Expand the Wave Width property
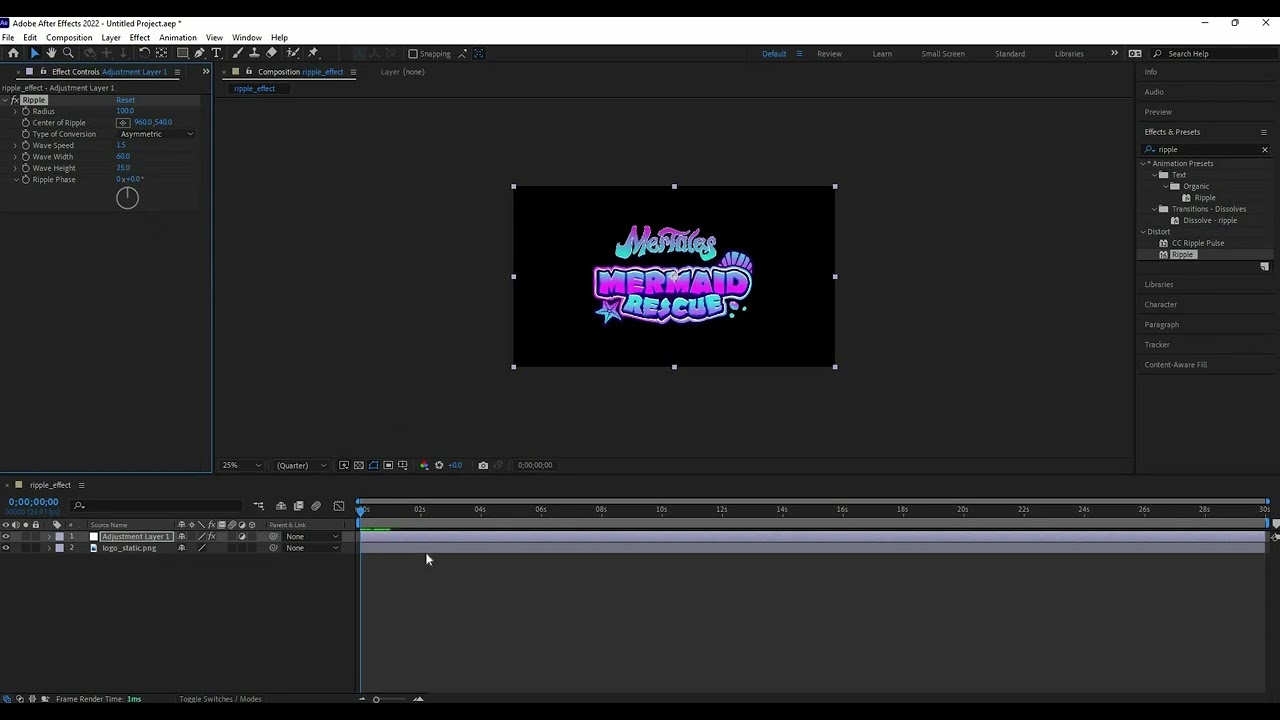1280x720 pixels. pyautogui.click(x=15, y=157)
